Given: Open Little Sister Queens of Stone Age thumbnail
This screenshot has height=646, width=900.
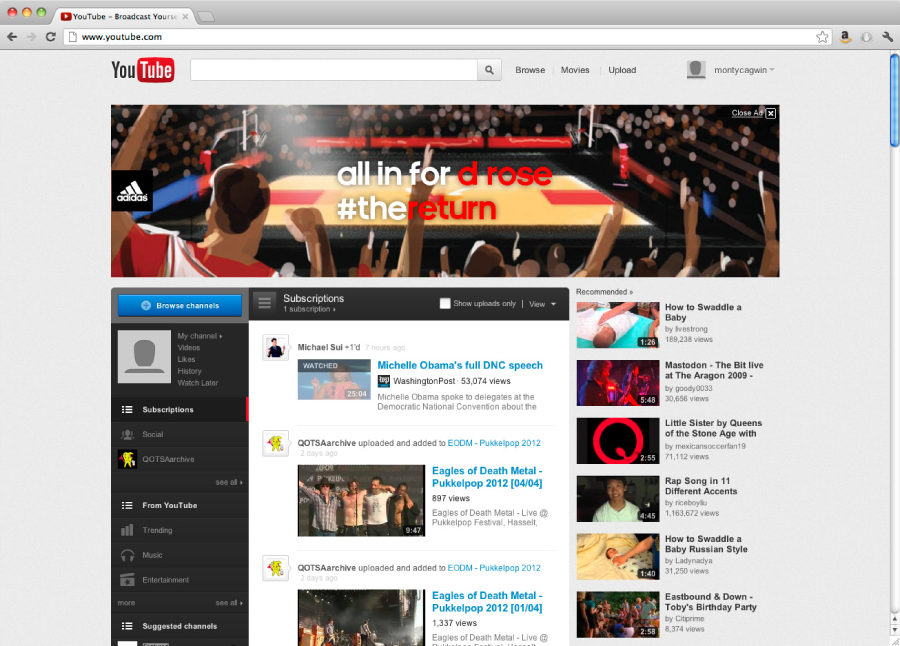Looking at the screenshot, I should tap(618, 441).
